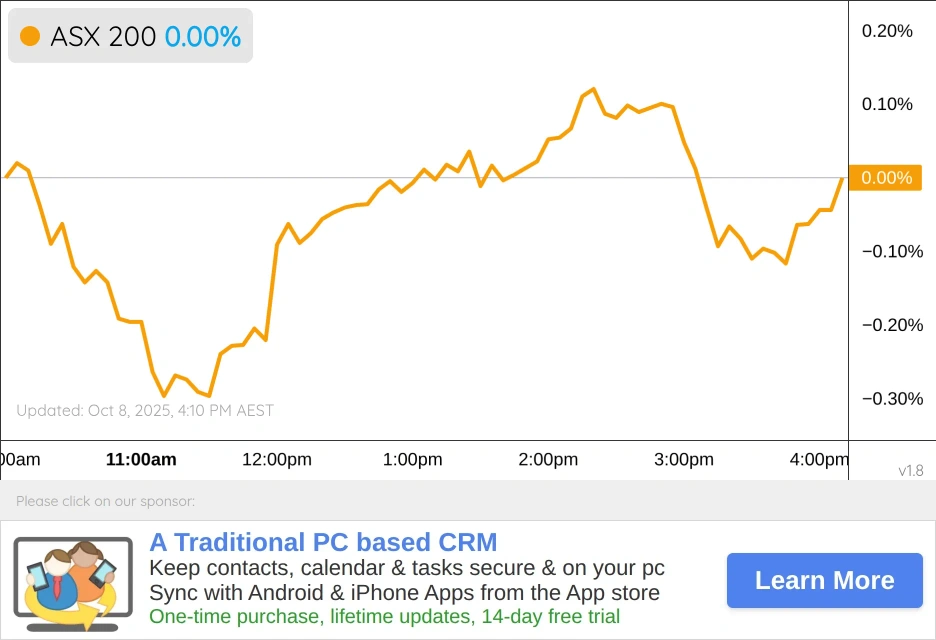Screen dimensions: 936x640
Task: Click the CRM ad computer icon
Action: point(72,583)
